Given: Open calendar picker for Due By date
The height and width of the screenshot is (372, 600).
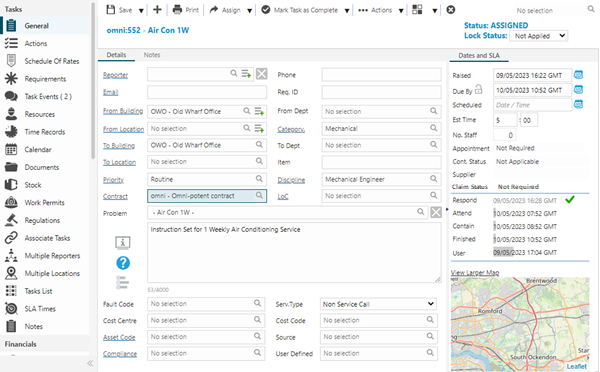Looking at the screenshot, I should coord(578,90).
